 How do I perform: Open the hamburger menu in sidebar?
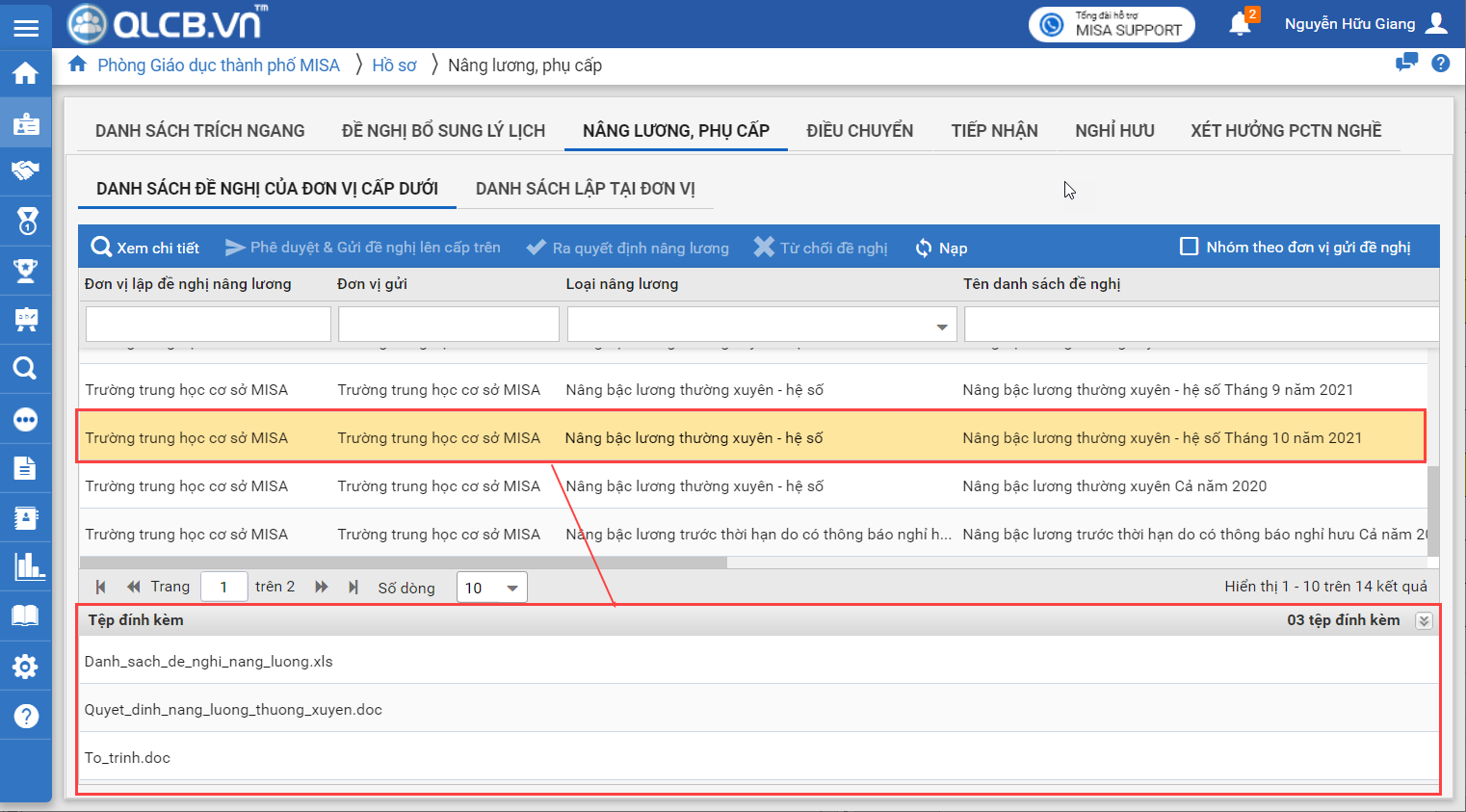coord(26,28)
